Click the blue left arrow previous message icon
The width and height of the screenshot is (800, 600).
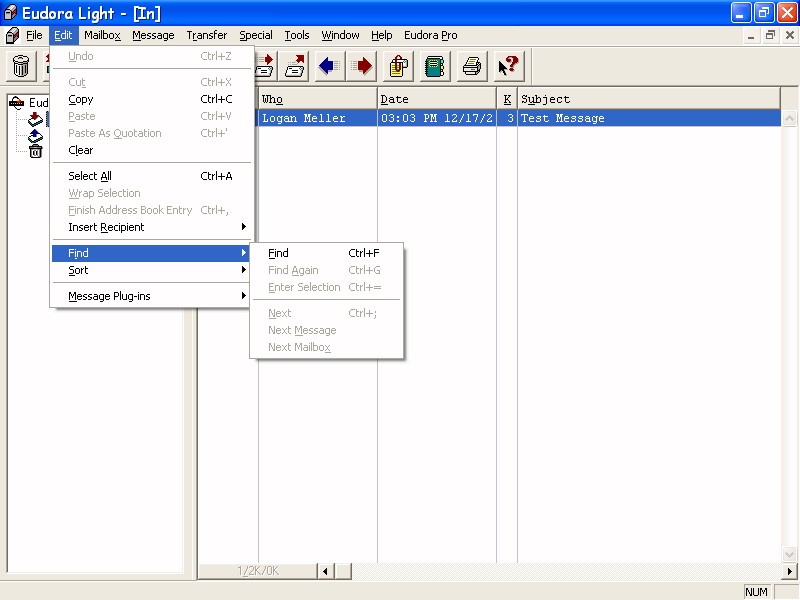pos(330,66)
